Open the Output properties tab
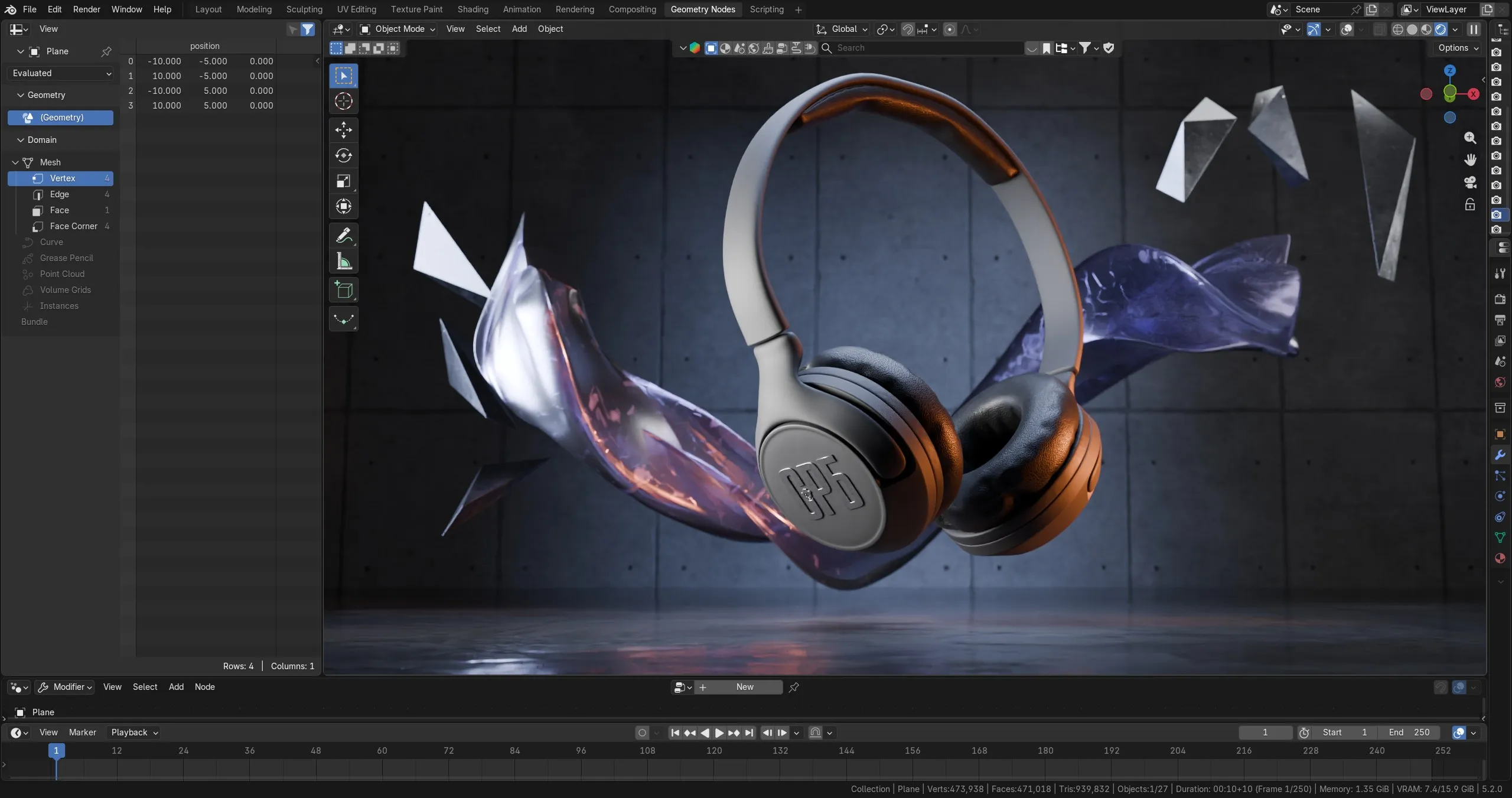1512x798 pixels. pos(1500,320)
